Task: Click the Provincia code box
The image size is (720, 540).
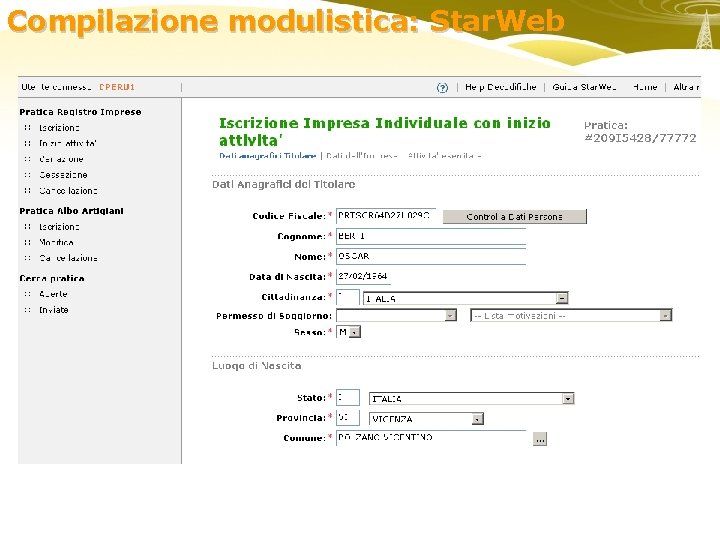Action: point(348,418)
